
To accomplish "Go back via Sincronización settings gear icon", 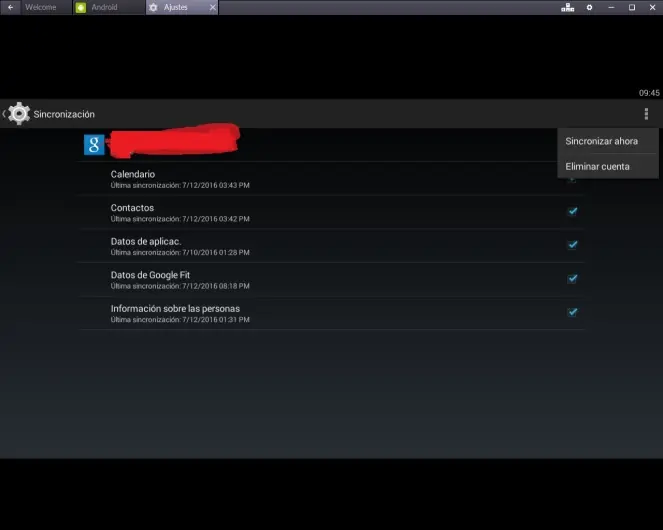I will pos(19,113).
